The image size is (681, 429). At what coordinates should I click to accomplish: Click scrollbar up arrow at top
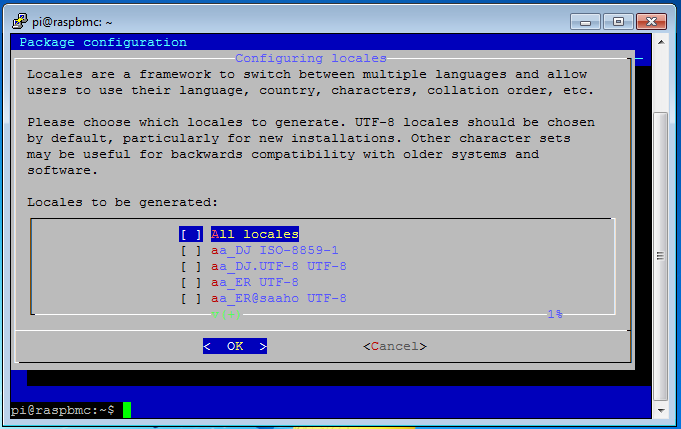click(x=661, y=42)
